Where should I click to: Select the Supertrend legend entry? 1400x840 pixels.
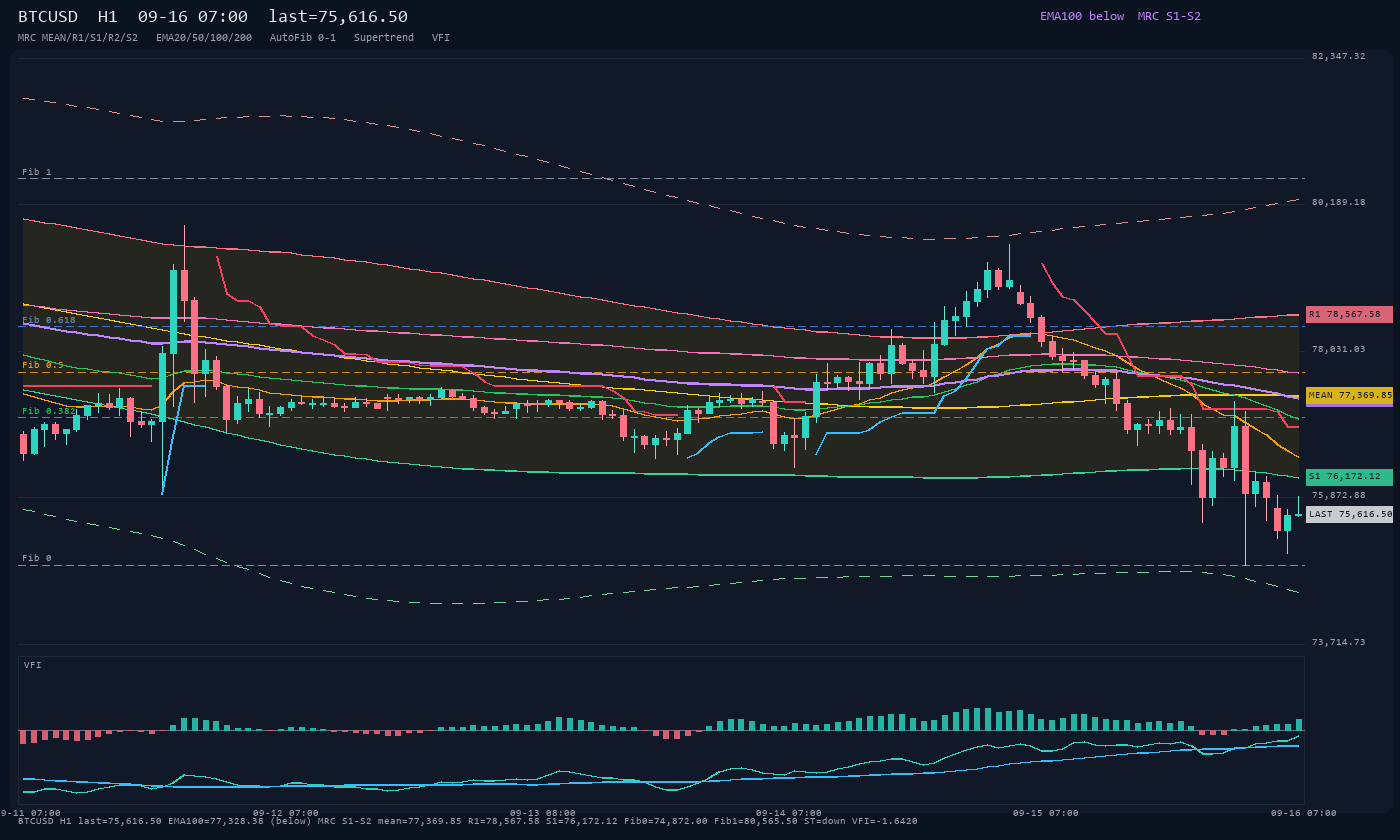[x=384, y=37]
